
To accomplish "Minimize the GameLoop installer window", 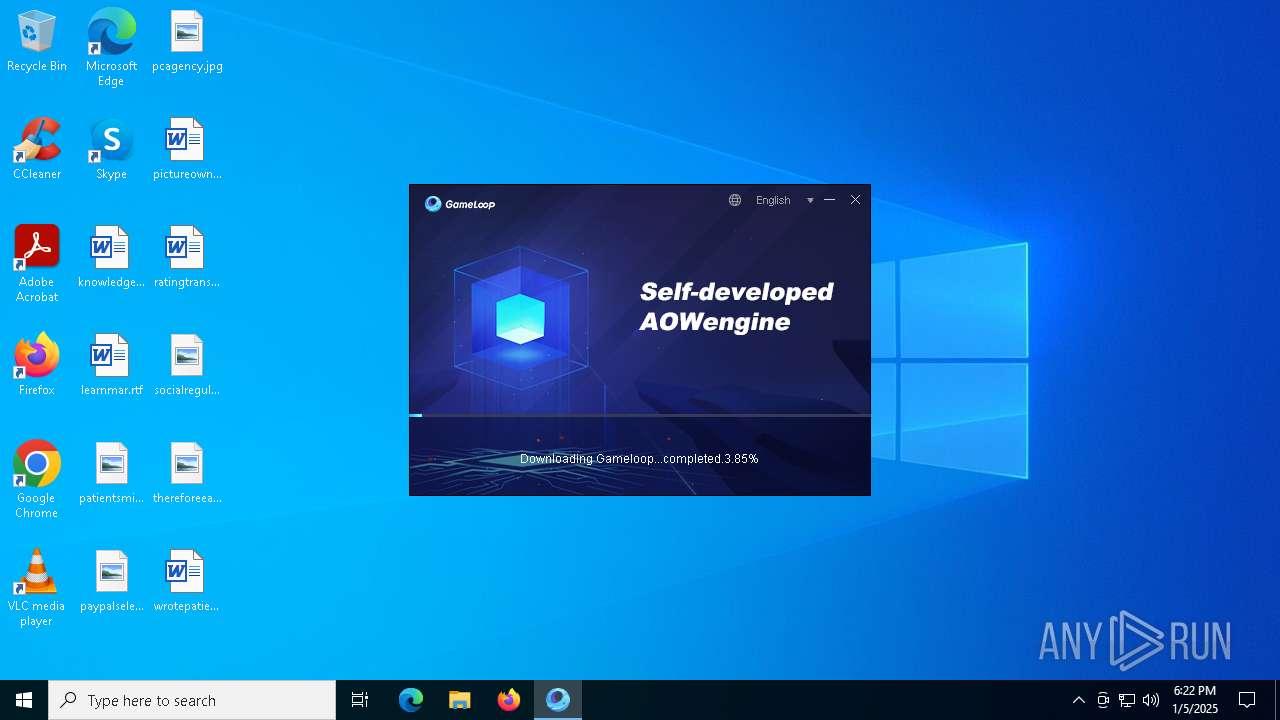I will tap(829, 200).
